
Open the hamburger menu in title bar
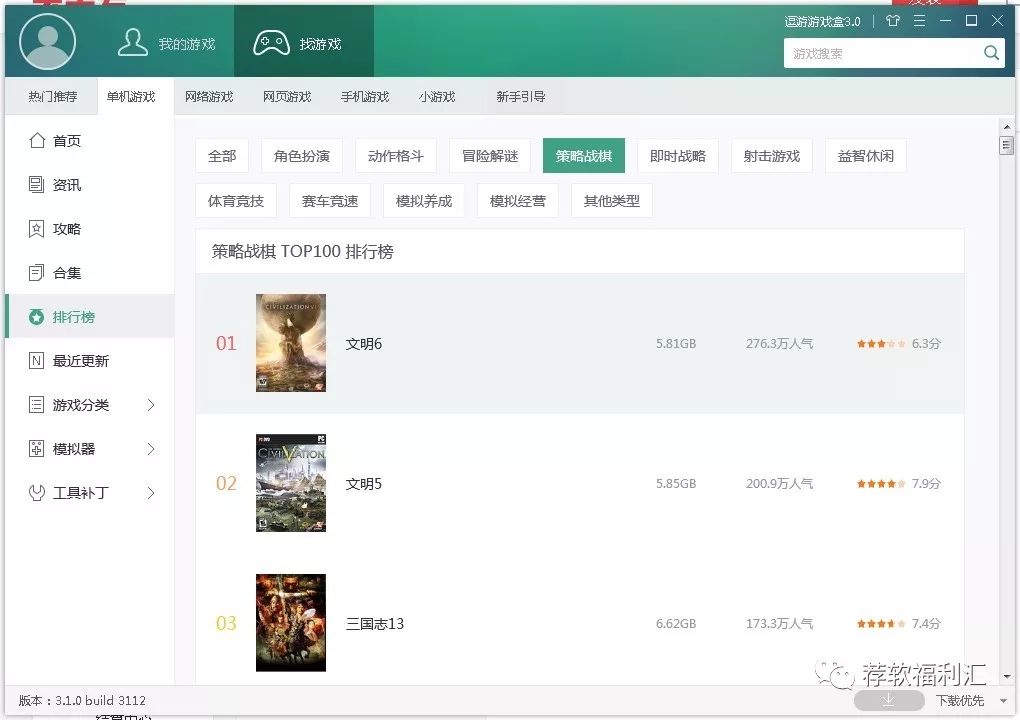pyautogui.click(x=918, y=20)
